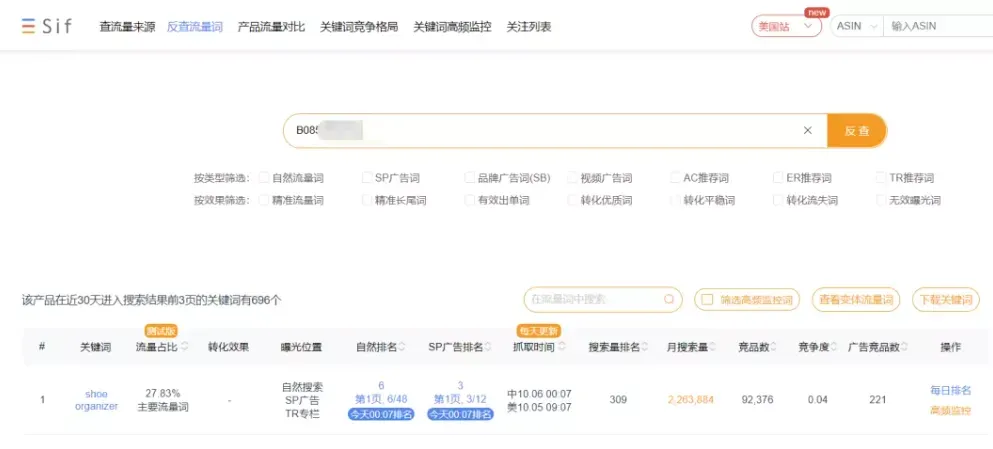Check the 自然流量词 filter

264,178
